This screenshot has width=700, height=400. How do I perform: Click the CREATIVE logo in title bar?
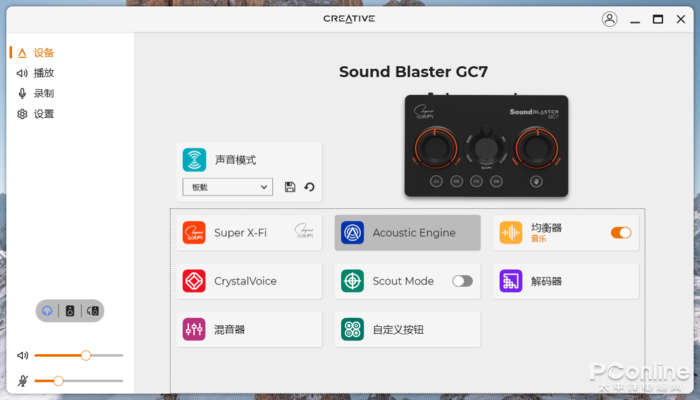coord(350,19)
